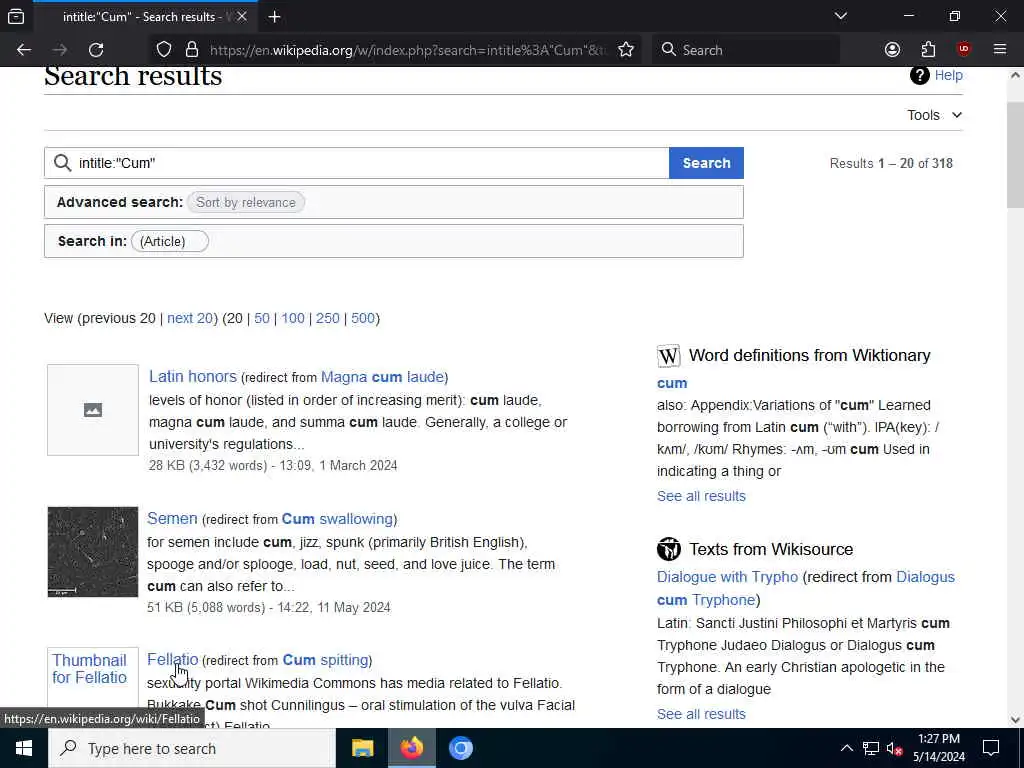Go to the next 20 results

coord(190,318)
